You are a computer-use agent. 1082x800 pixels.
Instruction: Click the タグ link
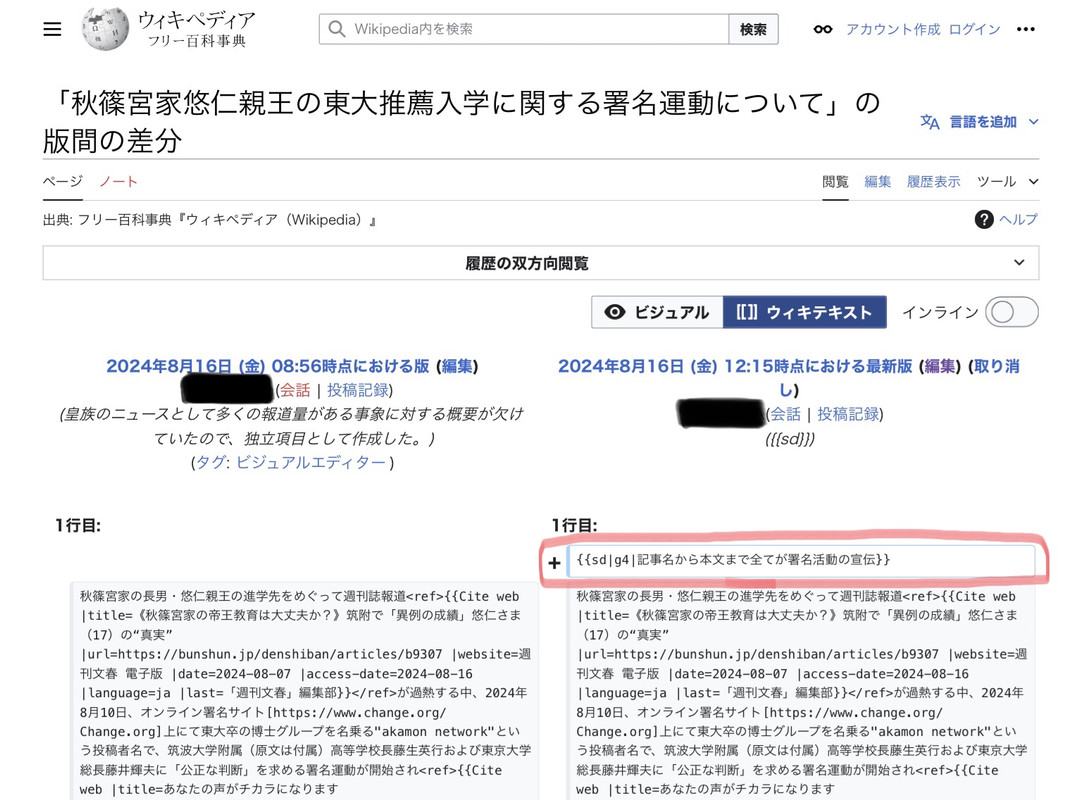tap(210, 462)
